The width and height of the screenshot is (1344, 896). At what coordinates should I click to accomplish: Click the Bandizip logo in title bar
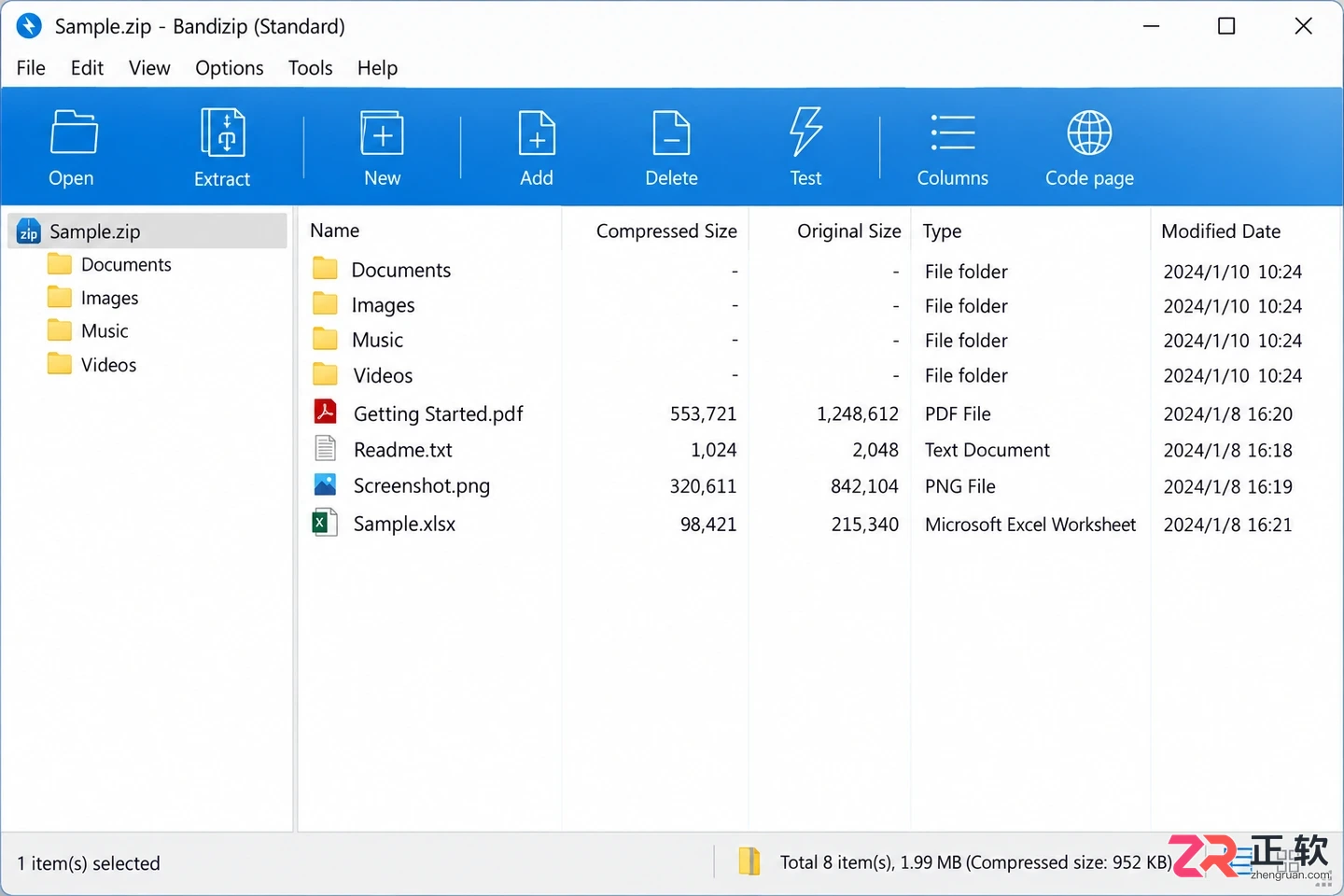point(29,26)
